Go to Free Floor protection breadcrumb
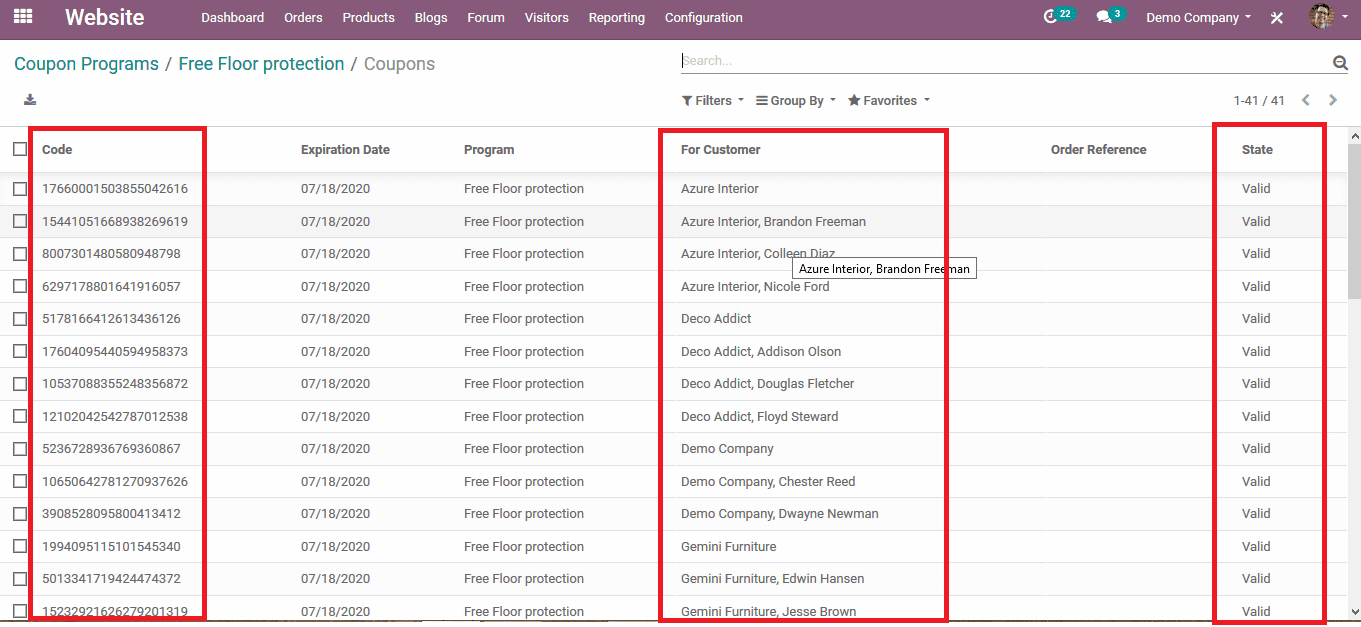The height and width of the screenshot is (627, 1361). click(261, 64)
